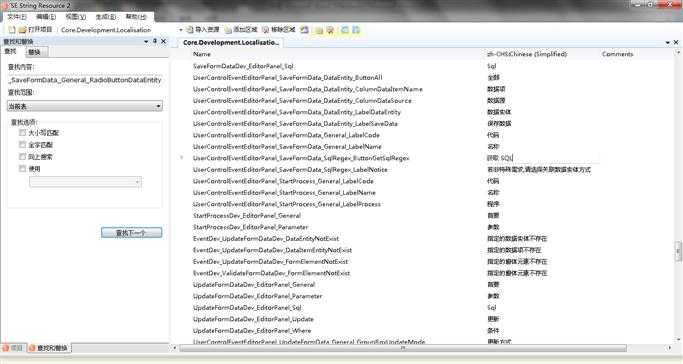Select StartProcessDev_EditorPanel_General row

click(x=247, y=216)
